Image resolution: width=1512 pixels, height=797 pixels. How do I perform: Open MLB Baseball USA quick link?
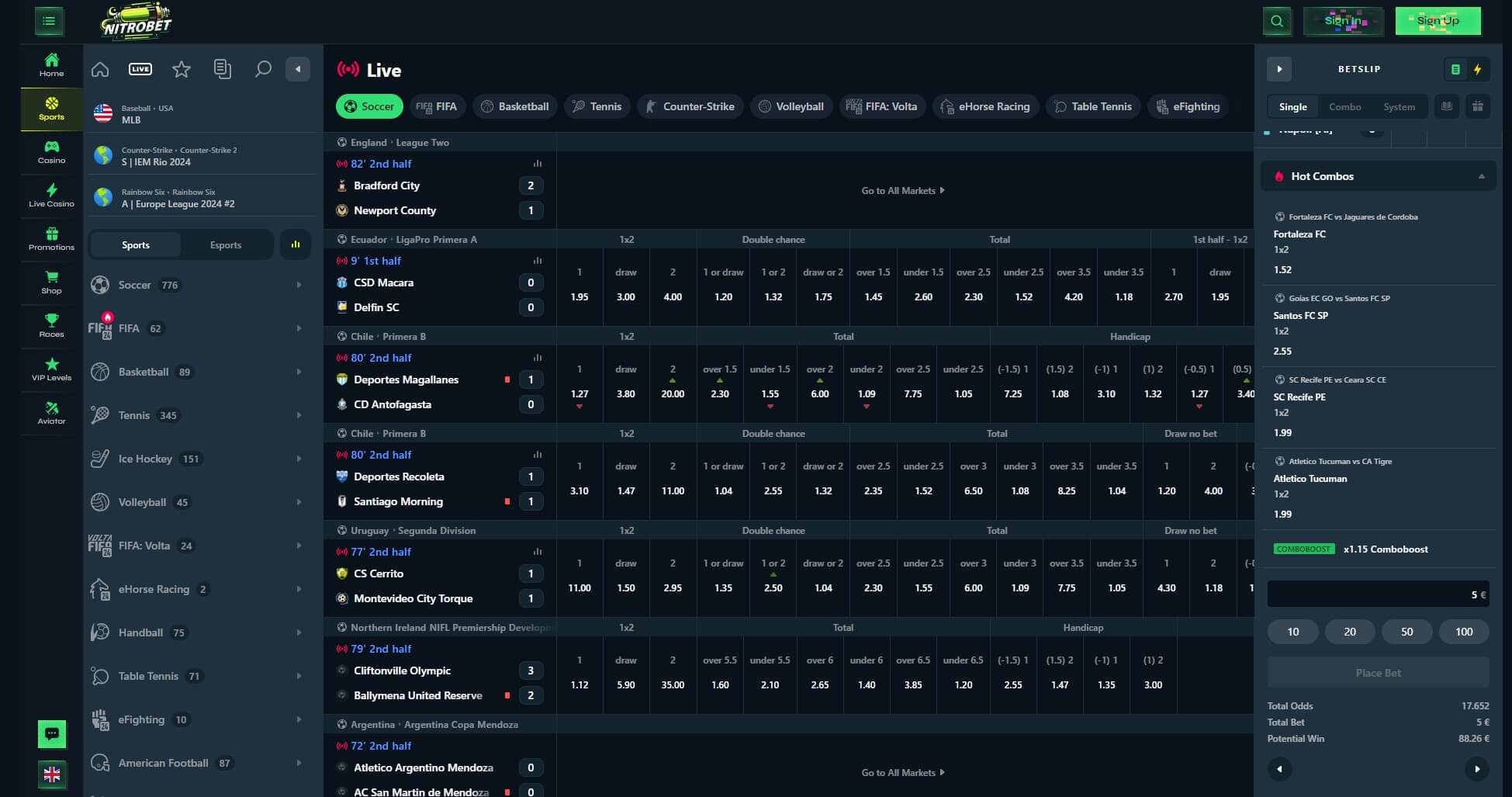203,114
